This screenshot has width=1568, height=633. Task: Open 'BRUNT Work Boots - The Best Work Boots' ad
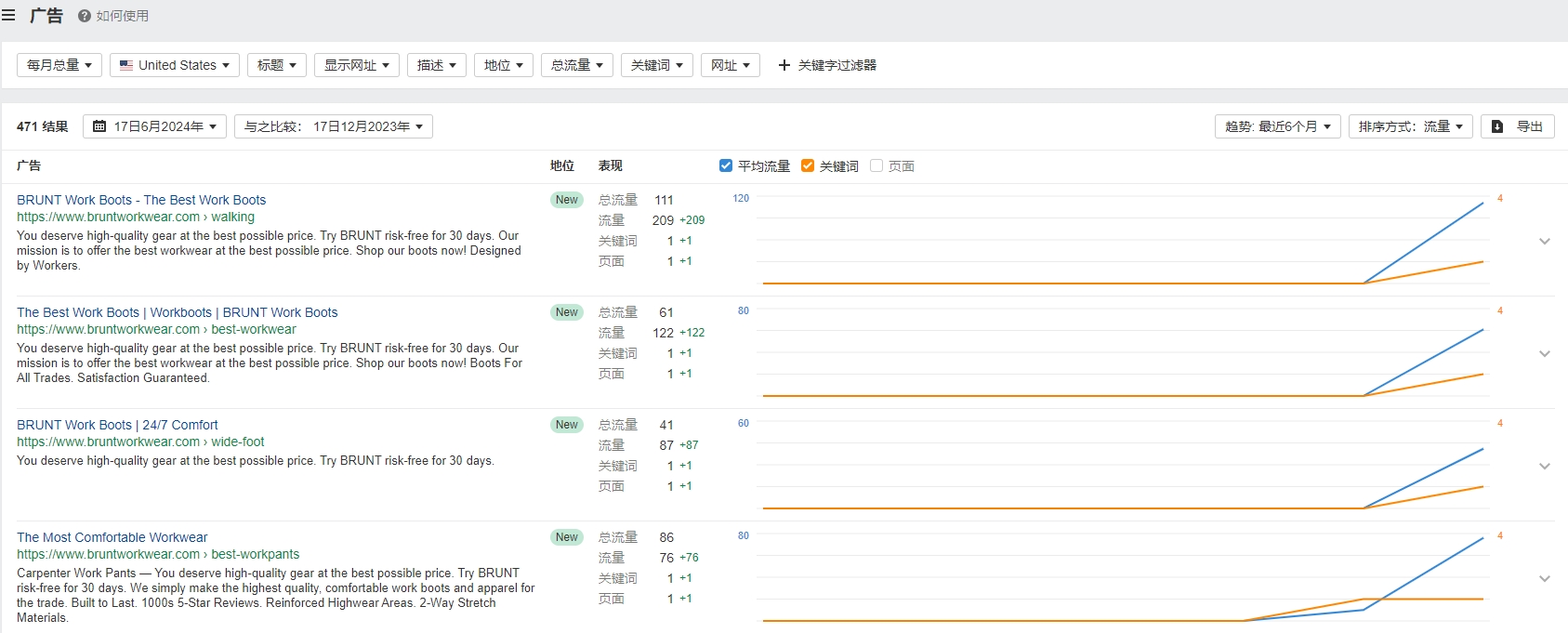[x=141, y=200]
